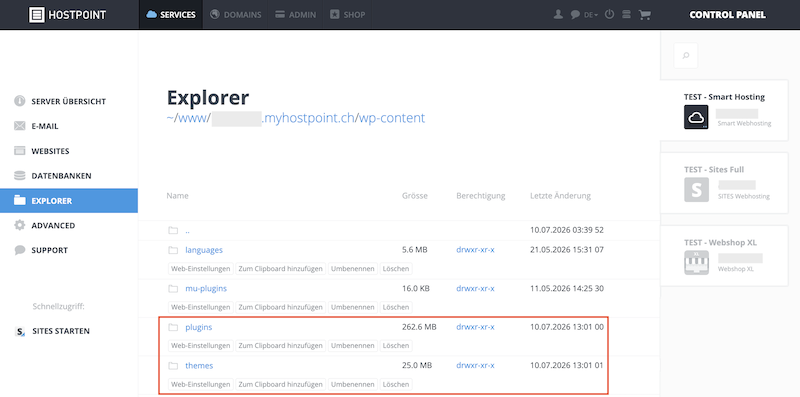This screenshot has height=397, width=800.
Task: Click the power logout icon
Action: [x=609, y=15]
